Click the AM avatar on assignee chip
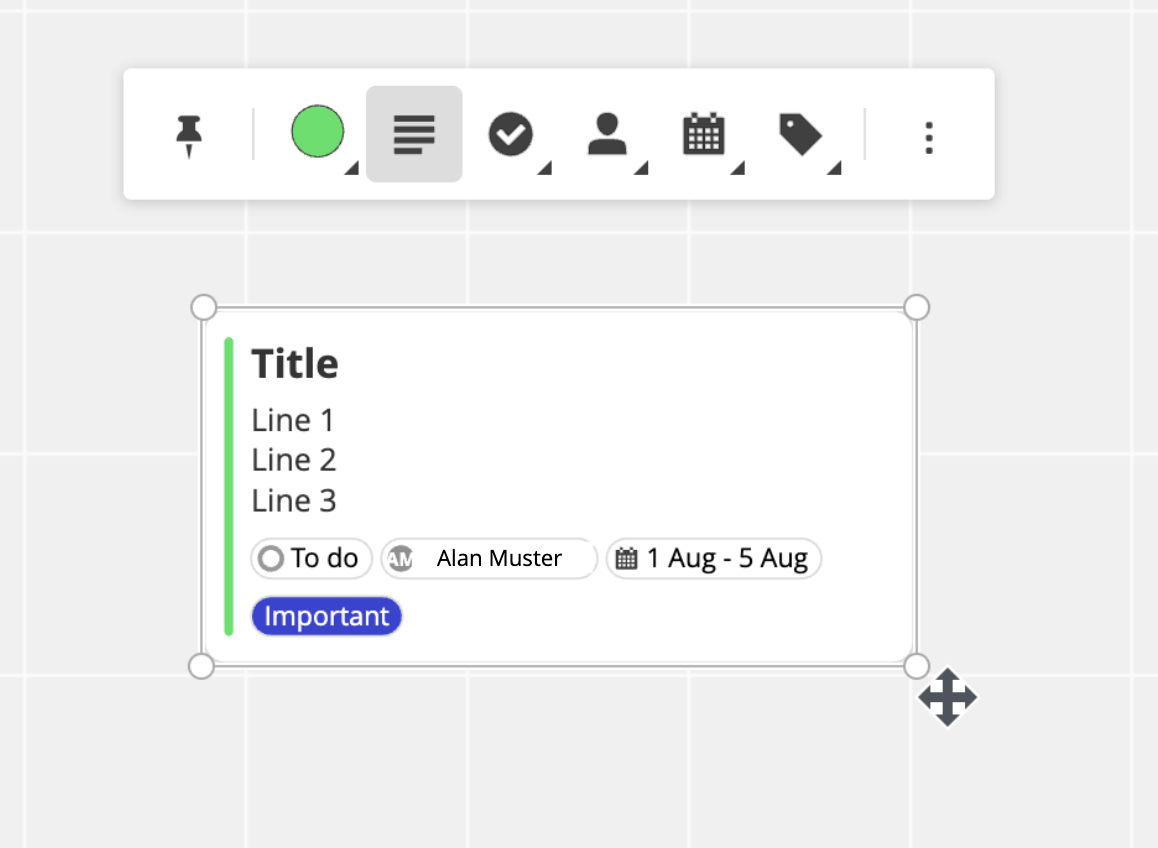 point(400,558)
